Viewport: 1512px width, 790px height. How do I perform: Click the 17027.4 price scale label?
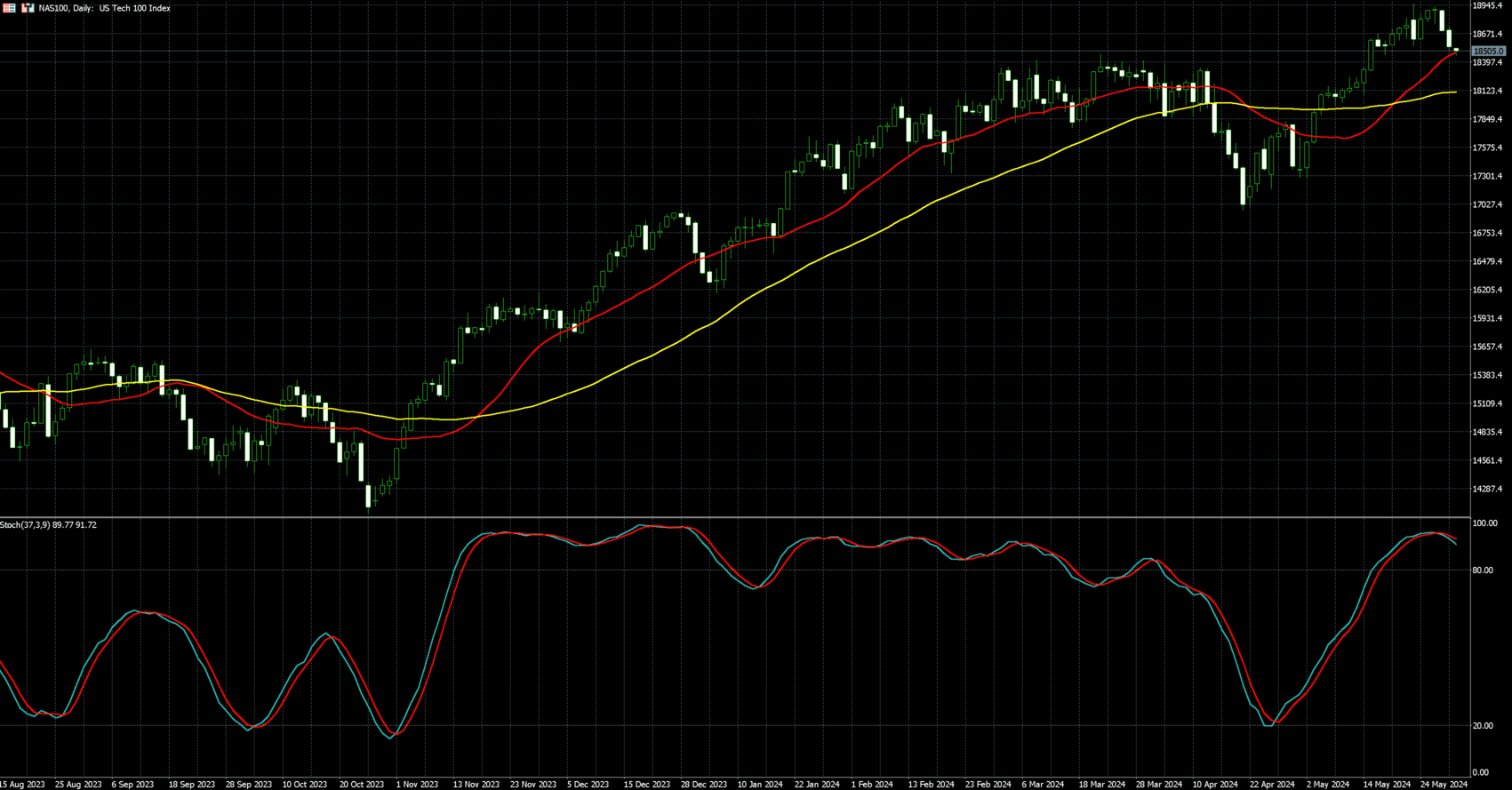tap(1487, 204)
